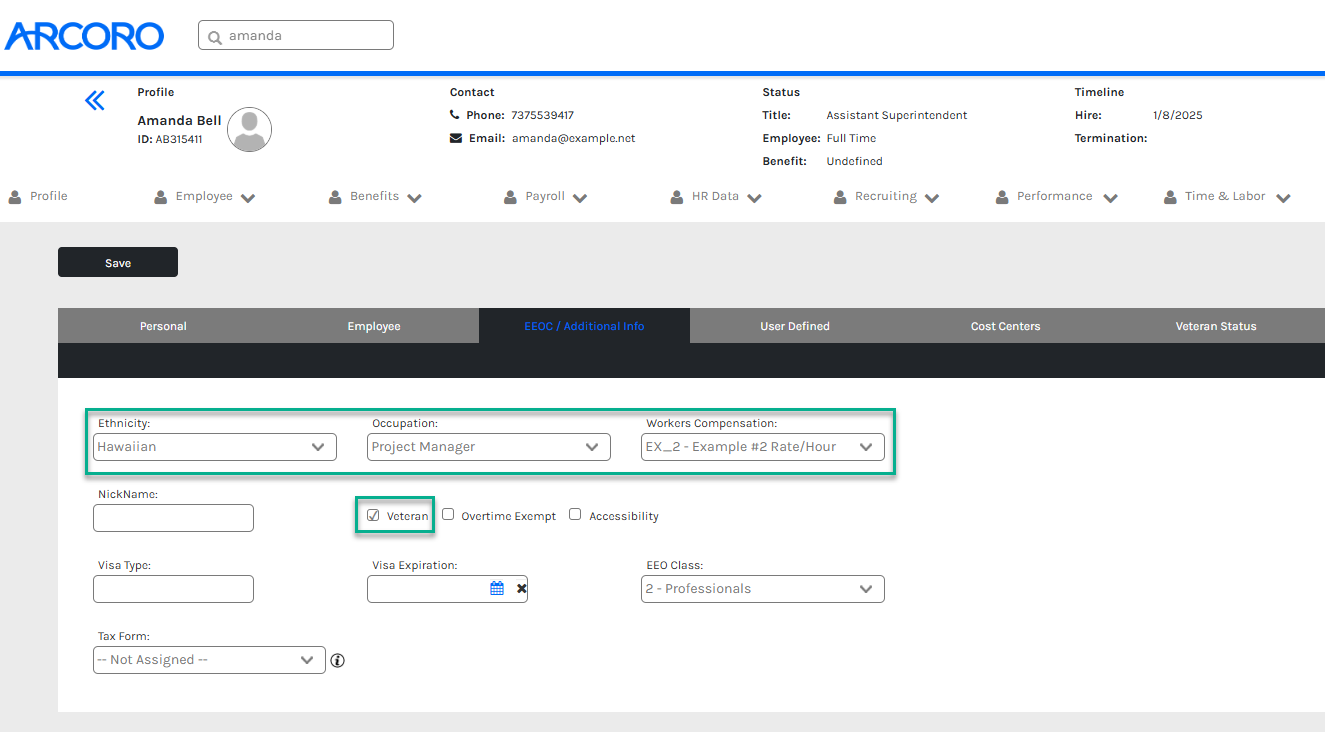Select the EEOC / Additional Info tab
The height and width of the screenshot is (732, 1325).
tap(584, 326)
